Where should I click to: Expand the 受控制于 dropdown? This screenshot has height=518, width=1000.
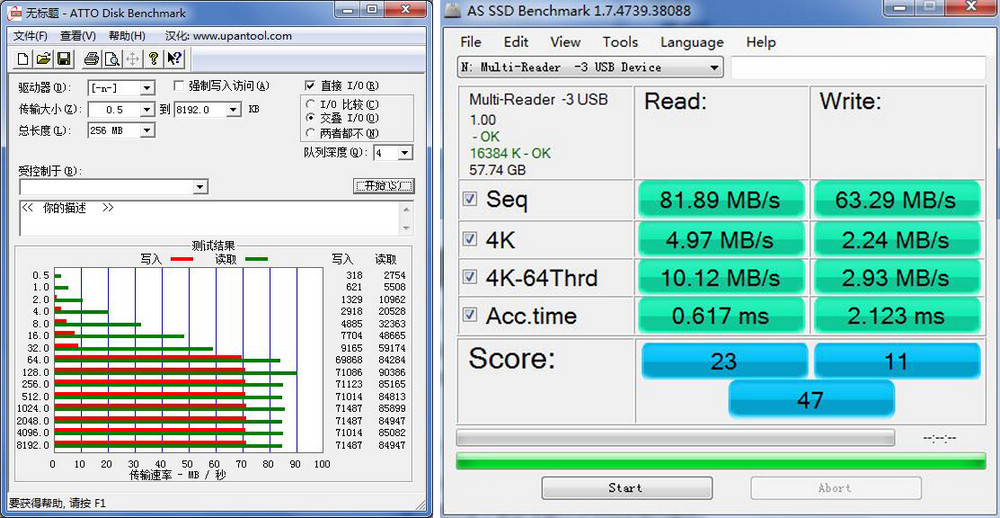click(x=200, y=187)
